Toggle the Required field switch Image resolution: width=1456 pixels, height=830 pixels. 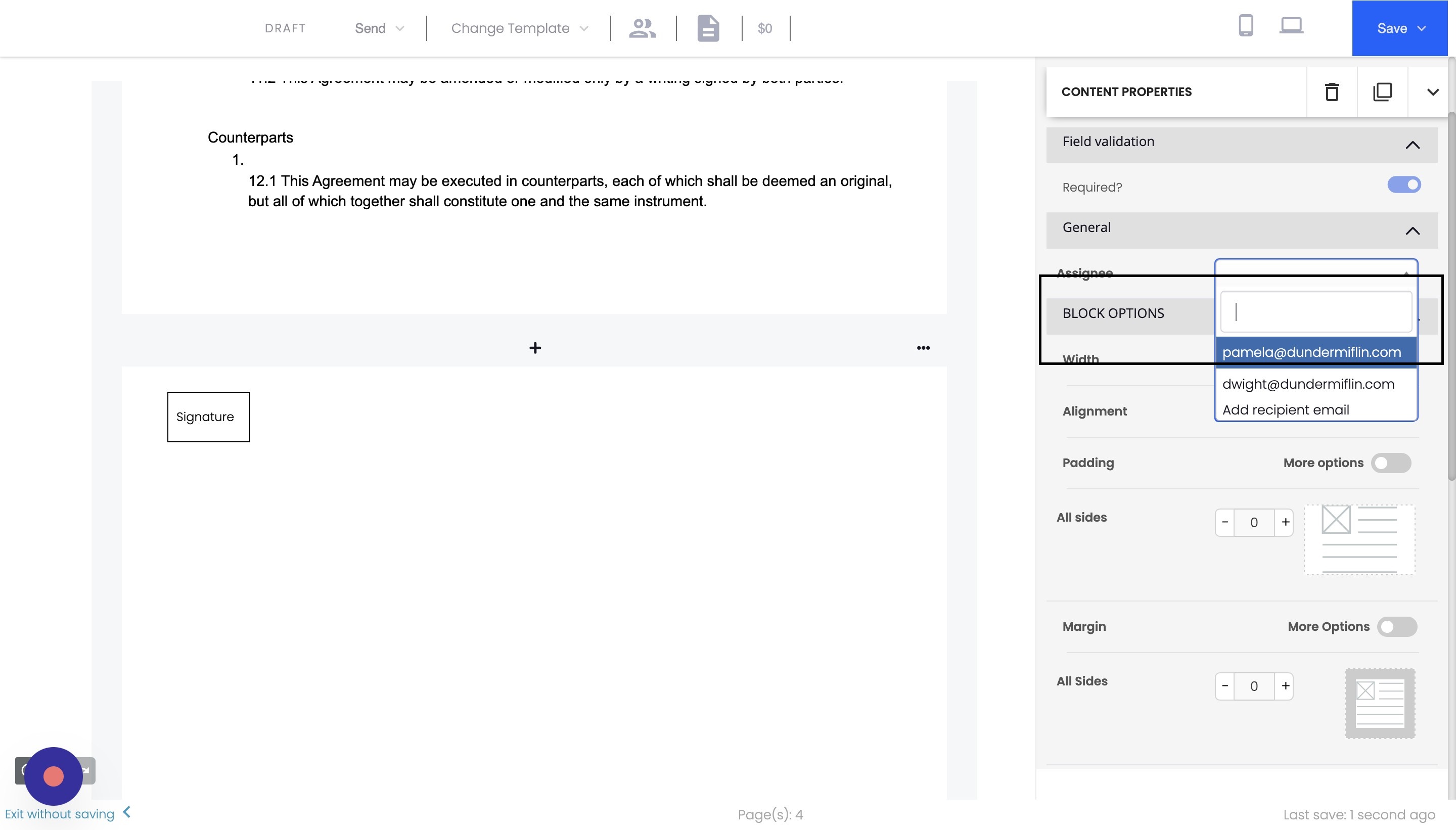pyautogui.click(x=1403, y=185)
